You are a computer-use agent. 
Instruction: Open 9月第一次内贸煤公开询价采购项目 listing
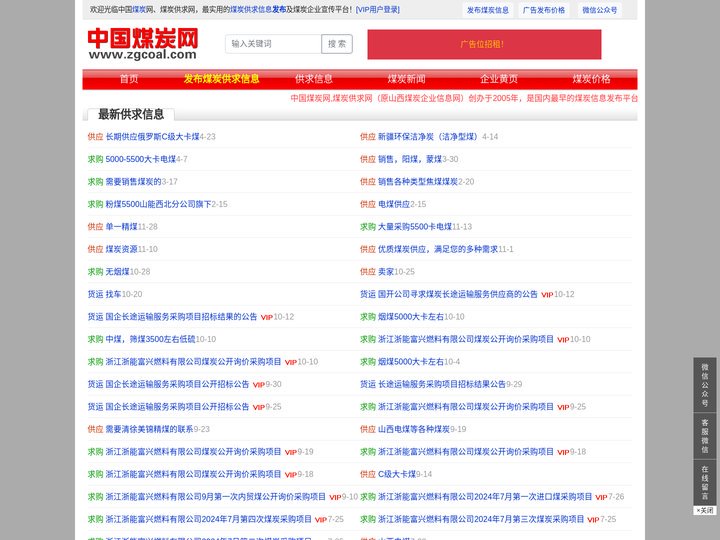215,497
